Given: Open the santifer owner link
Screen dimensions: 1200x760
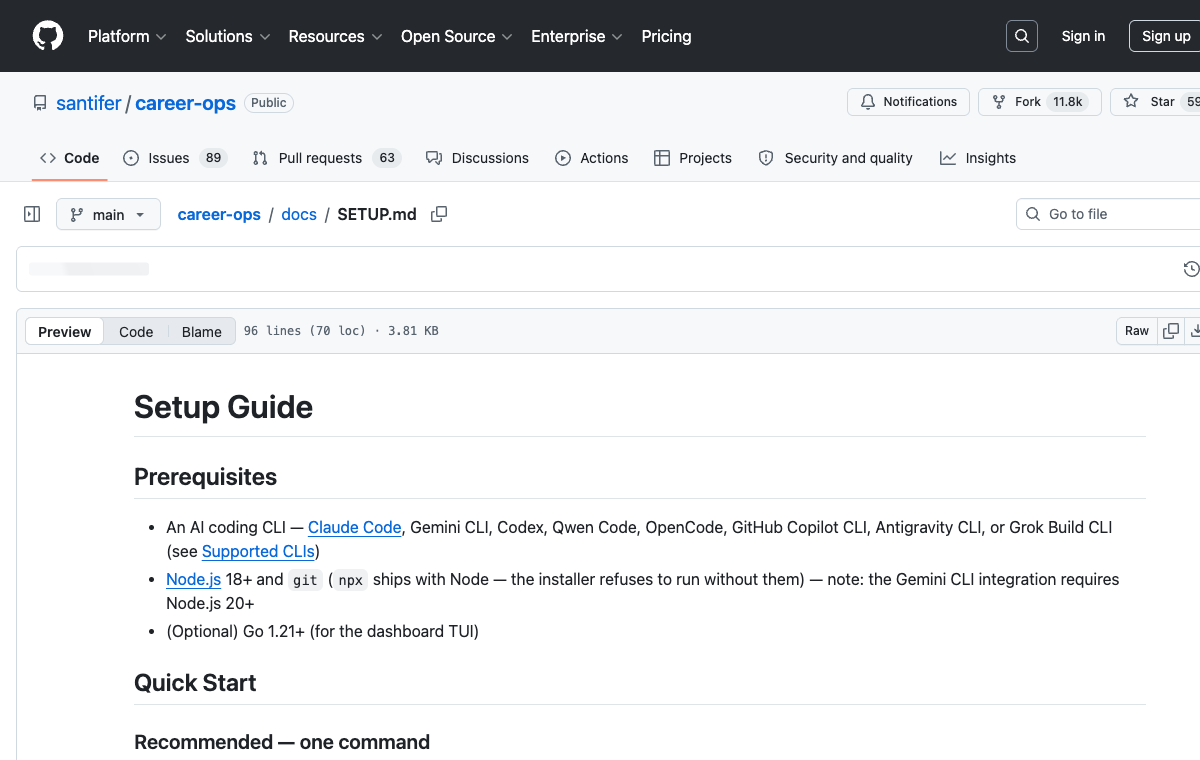Looking at the screenshot, I should click(89, 103).
